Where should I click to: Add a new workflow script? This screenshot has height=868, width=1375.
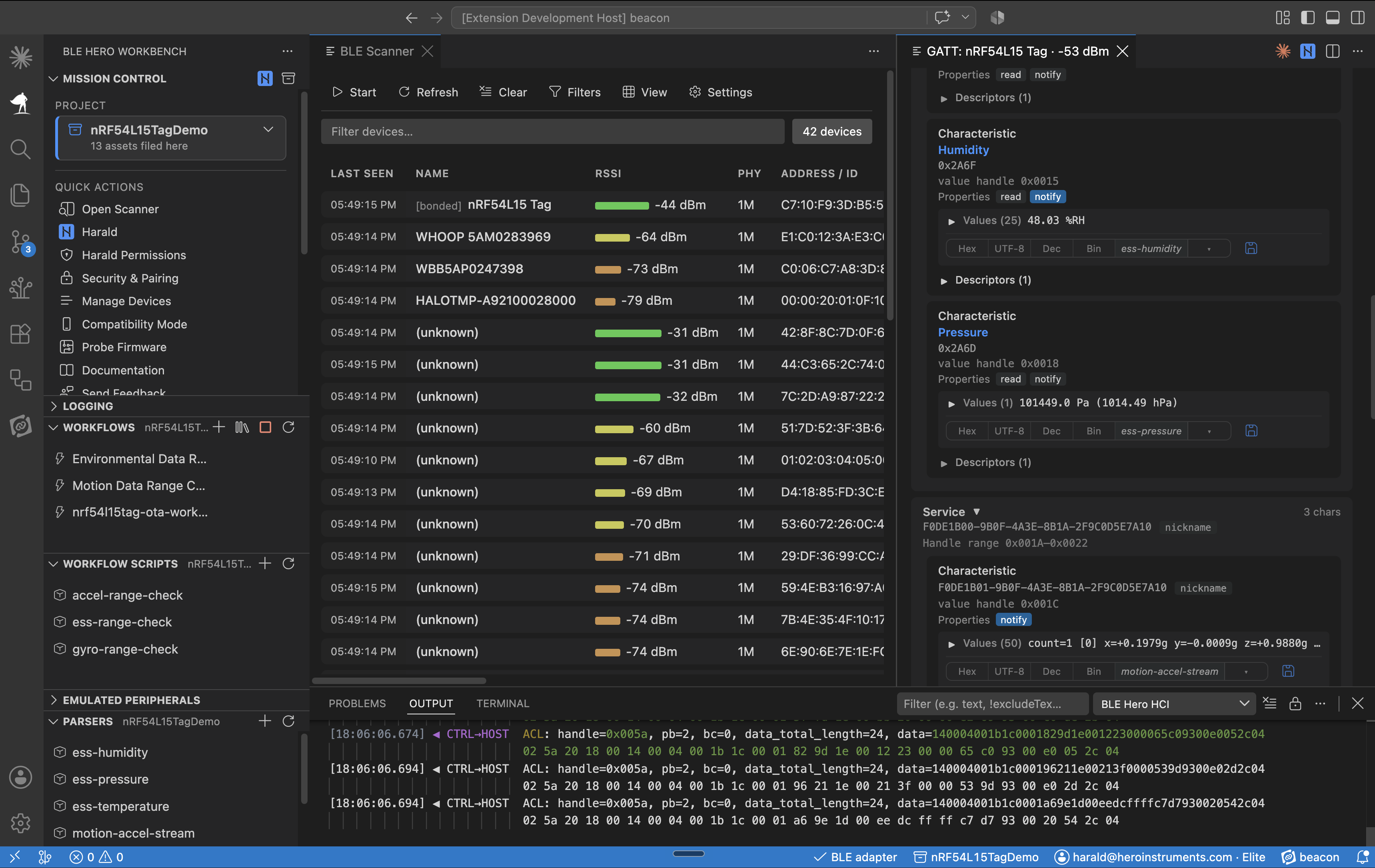tap(265, 564)
